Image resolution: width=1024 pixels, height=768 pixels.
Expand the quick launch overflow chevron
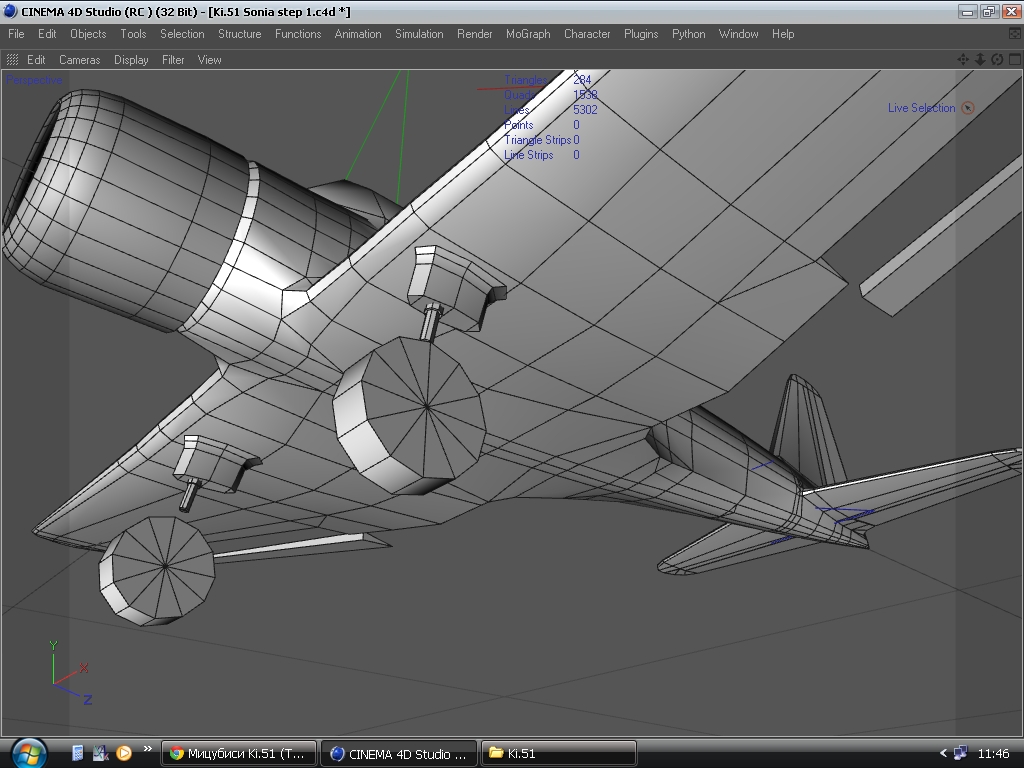pyautogui.click(x=148, y=749)
